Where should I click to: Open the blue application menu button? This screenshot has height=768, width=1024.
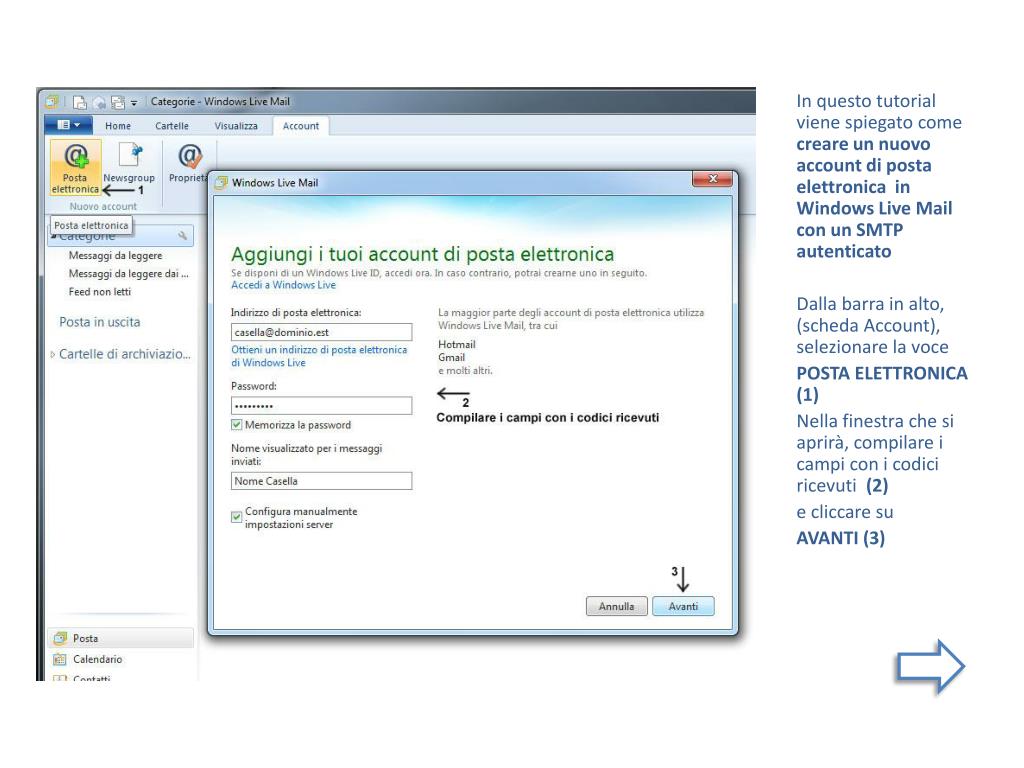(x=69, y=125)
